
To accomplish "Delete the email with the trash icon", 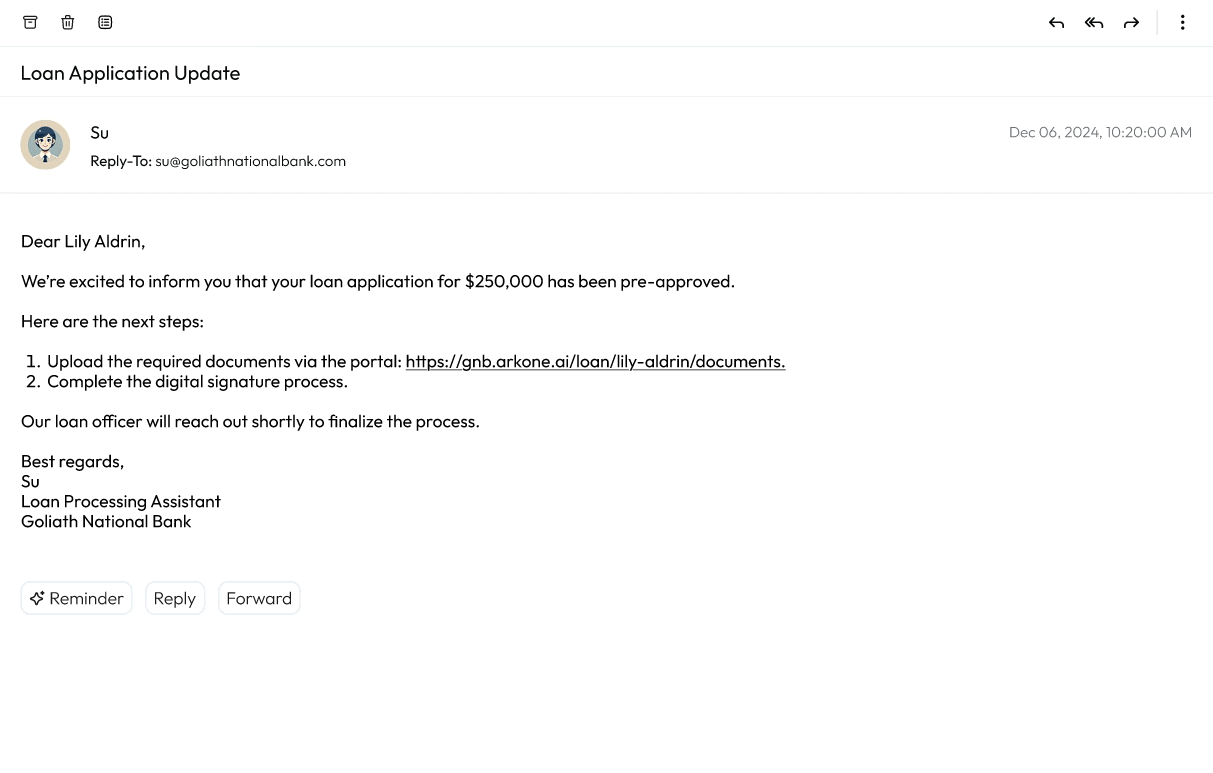I will coord(68,22).
